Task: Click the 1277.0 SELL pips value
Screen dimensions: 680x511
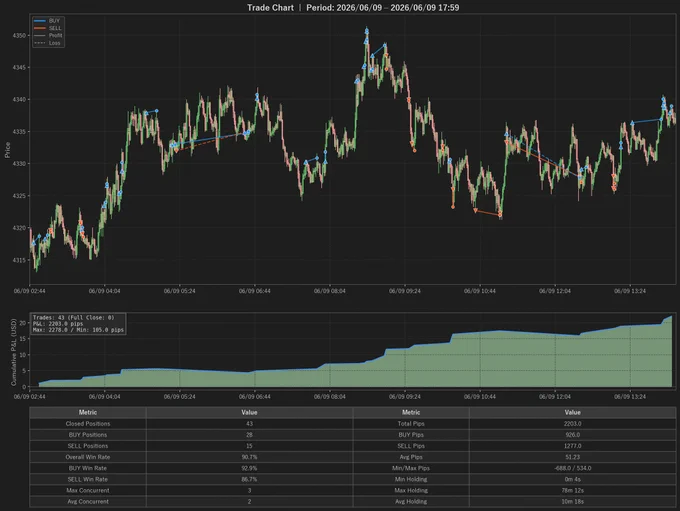Action: (x=572, y=446)
